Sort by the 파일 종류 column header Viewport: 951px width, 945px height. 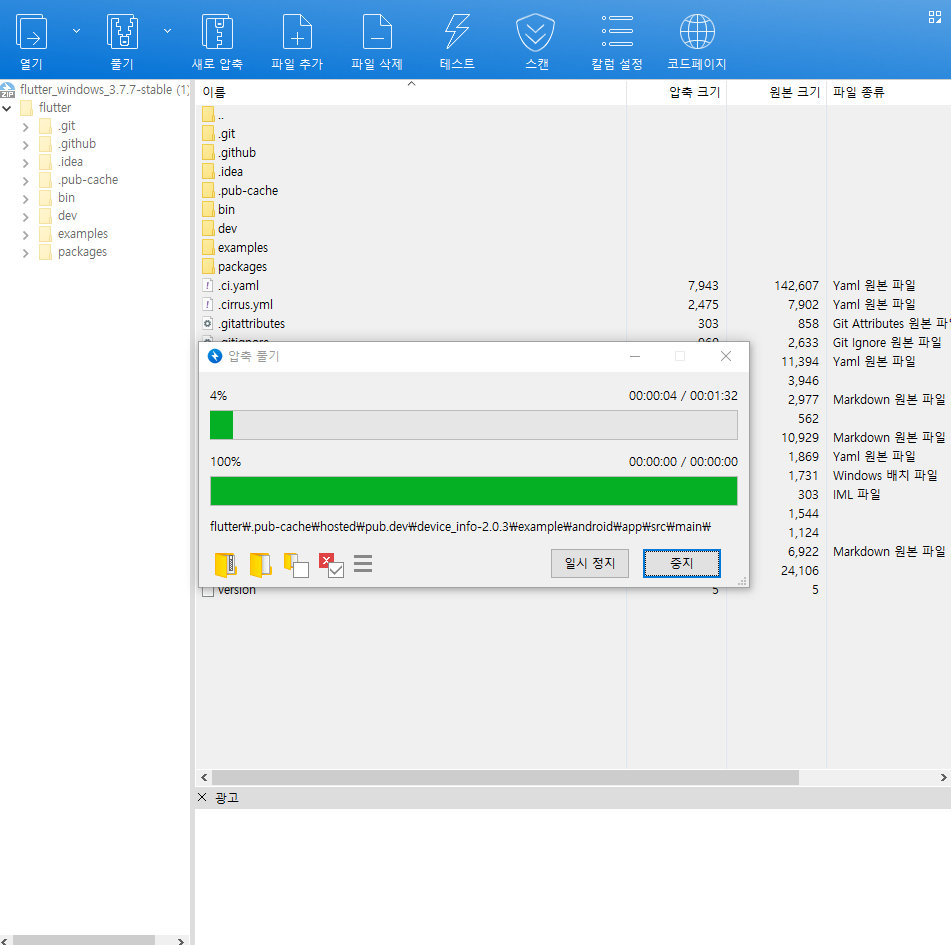tap(889, 92)
